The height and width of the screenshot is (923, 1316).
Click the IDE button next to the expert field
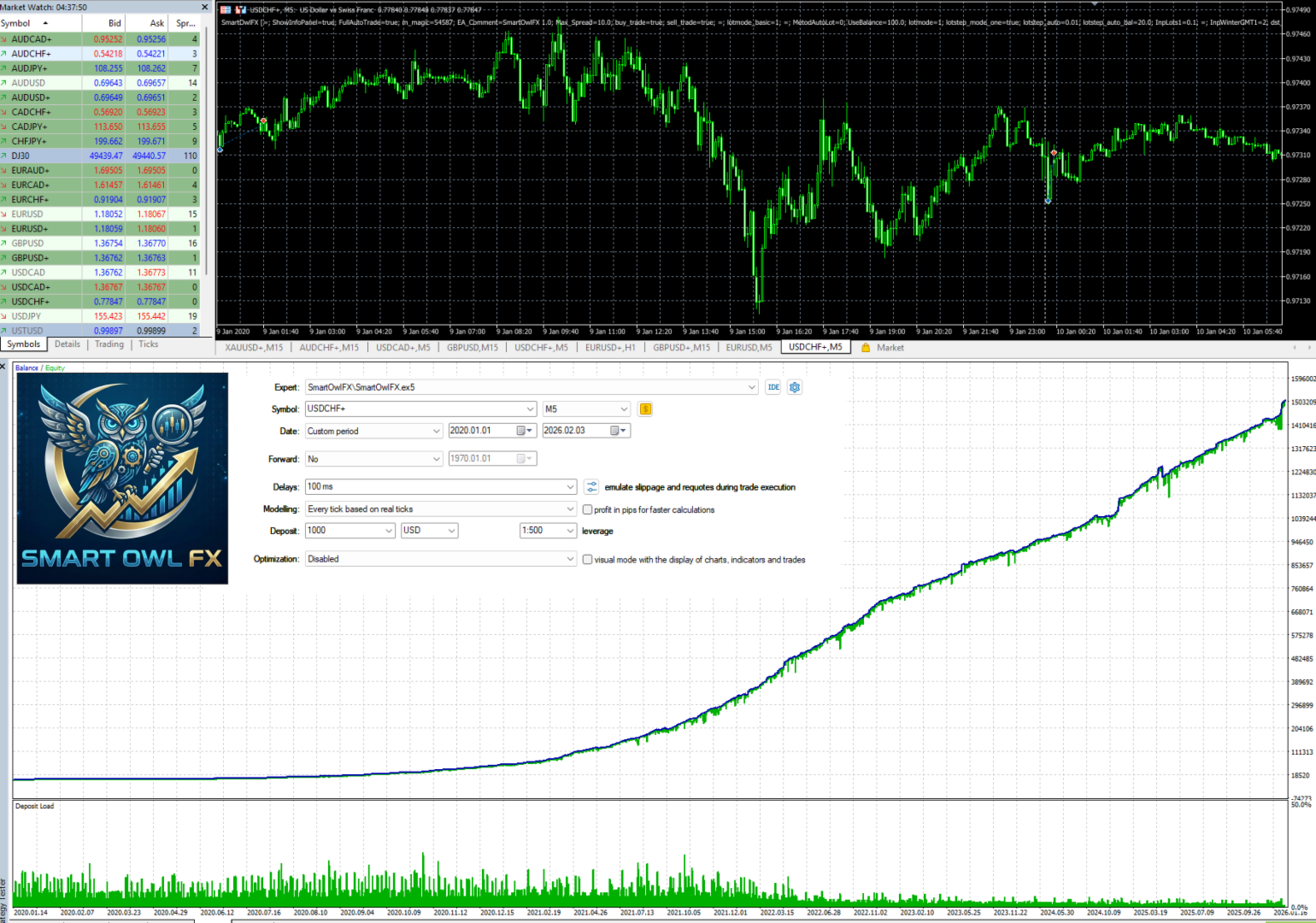(x=773, y=386)
